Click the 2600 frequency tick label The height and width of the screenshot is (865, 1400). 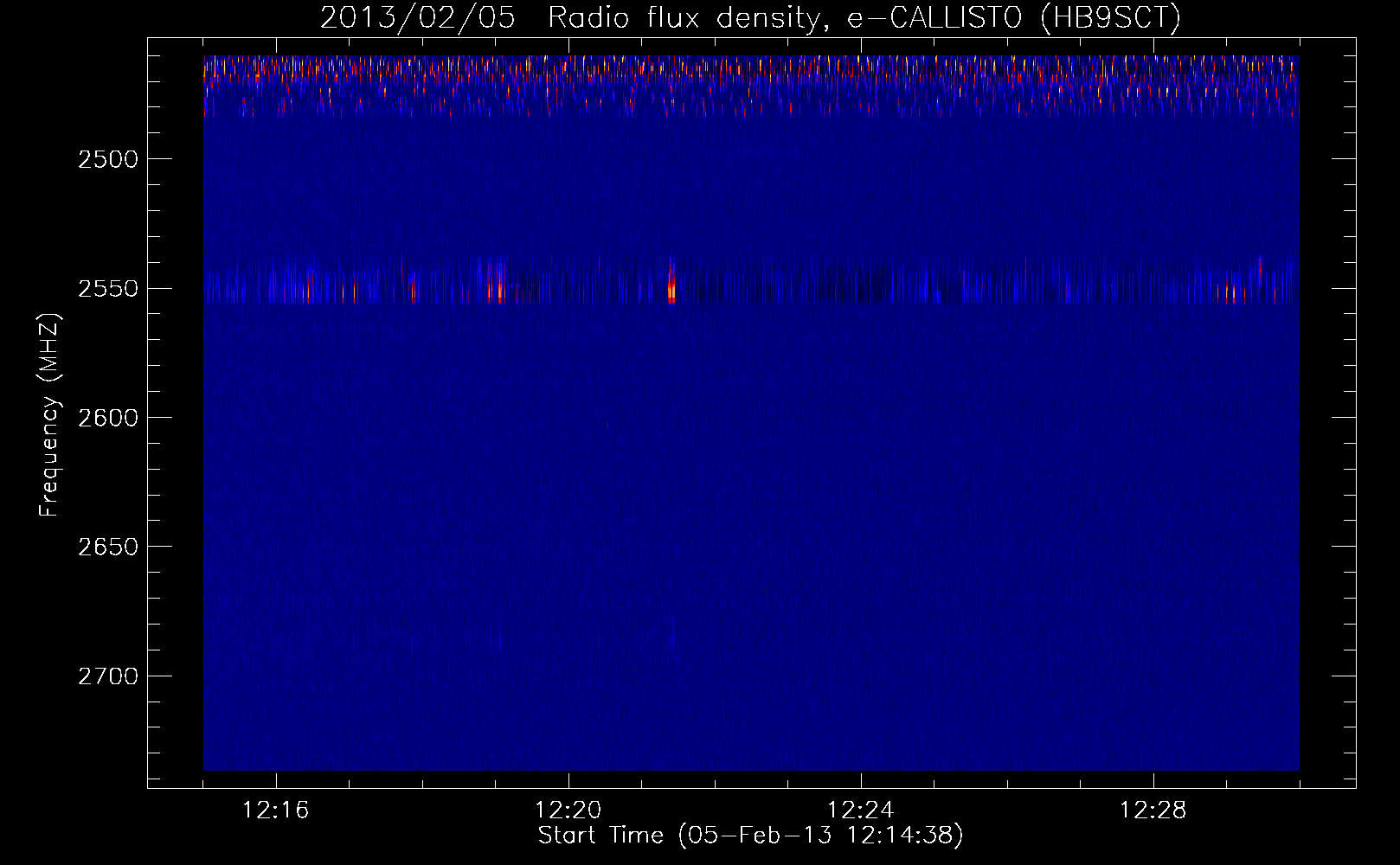tap(109, 418)
